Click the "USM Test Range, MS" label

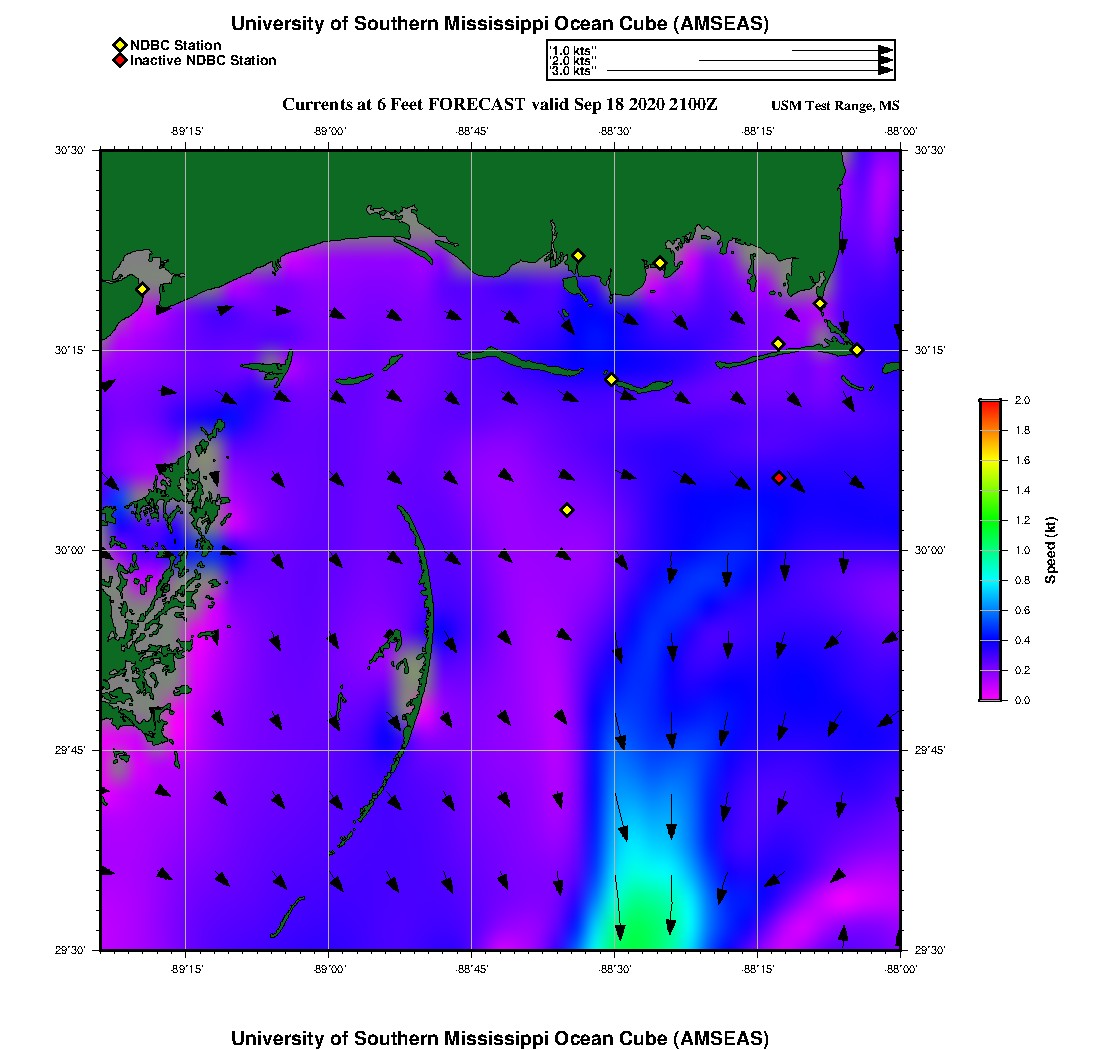click(x=835, y=106)
